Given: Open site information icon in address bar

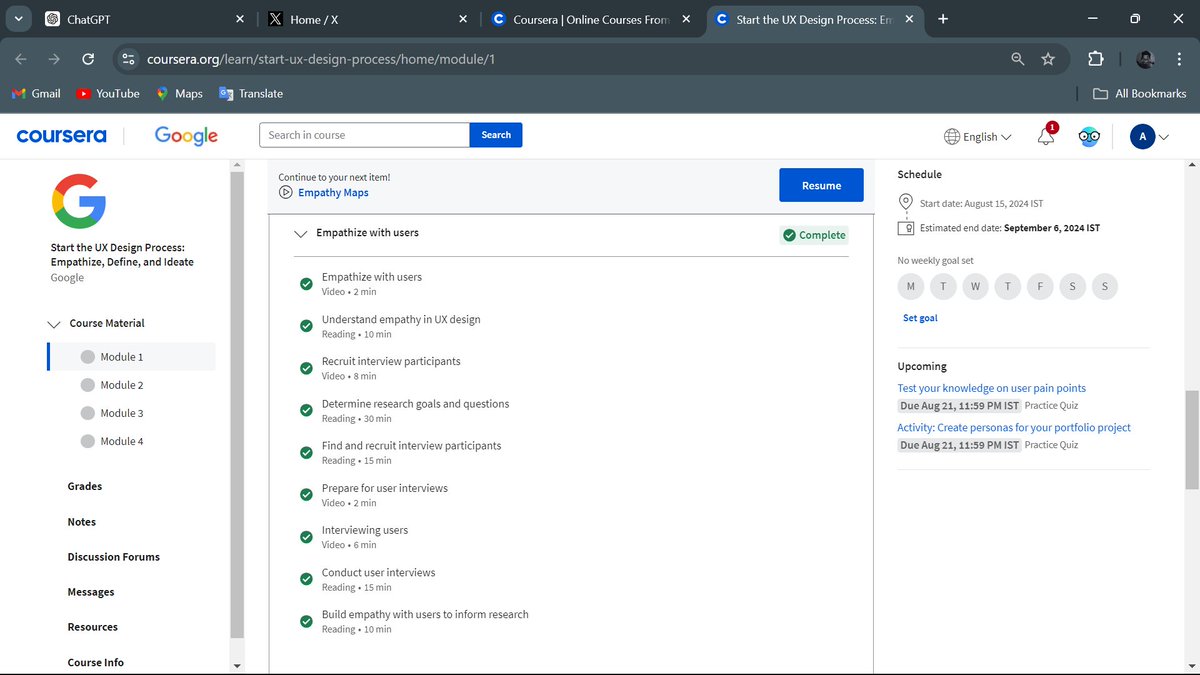Looking at the screenshot, I should tap(128, 59).
